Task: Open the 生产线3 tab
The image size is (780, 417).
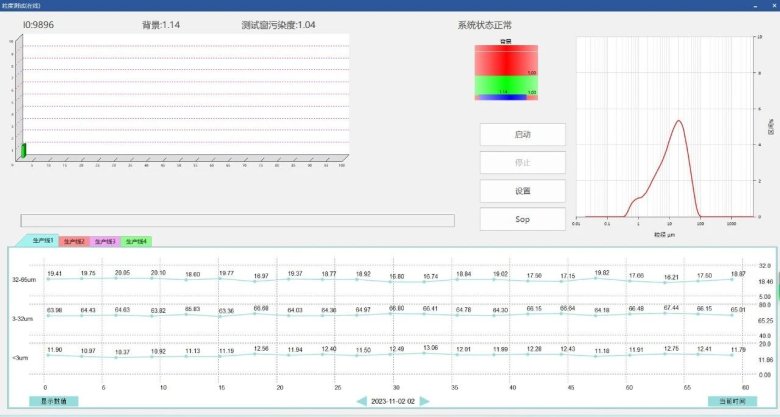Action: [x=105, y=241]
